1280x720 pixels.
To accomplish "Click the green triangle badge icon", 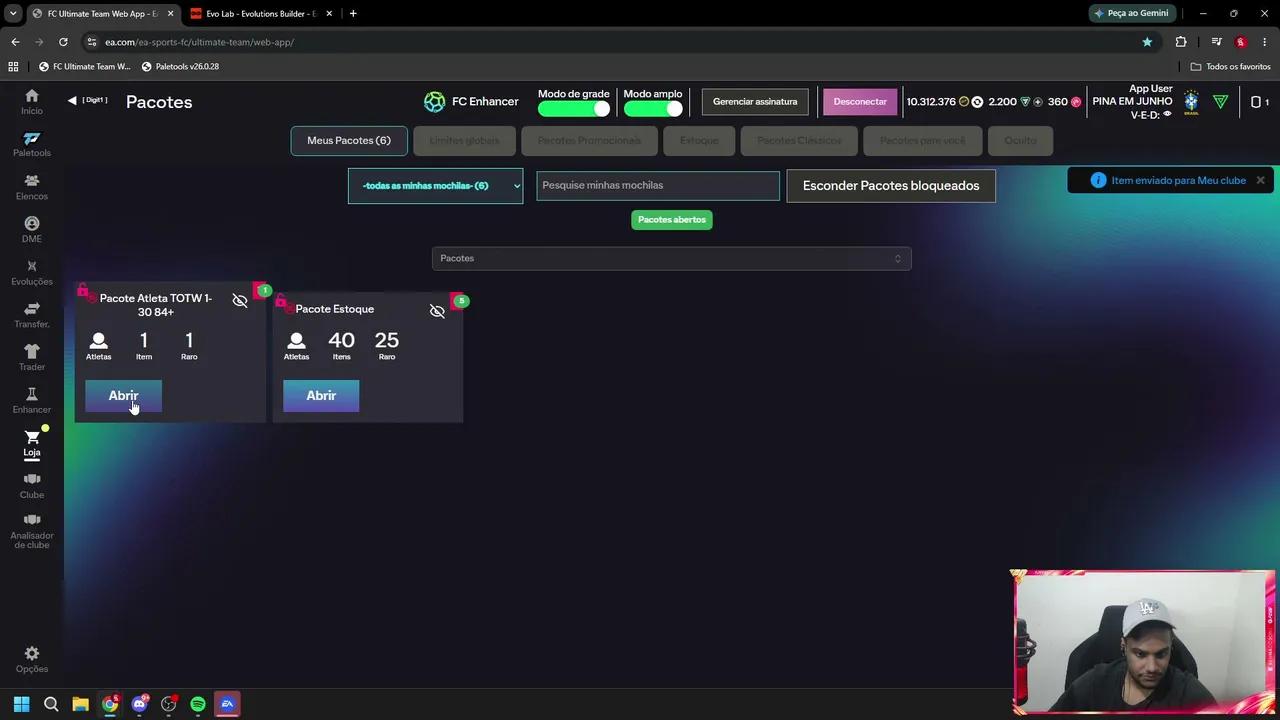I will (1220, 101).
